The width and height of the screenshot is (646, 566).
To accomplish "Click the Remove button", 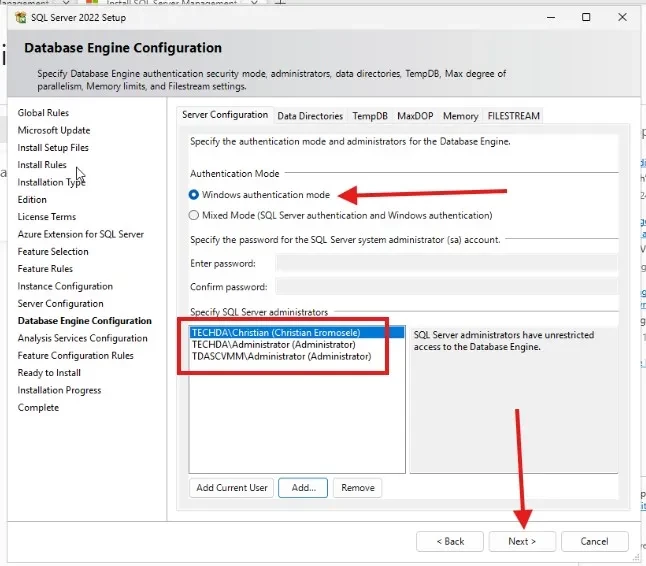I will click(x=358, y=488).
